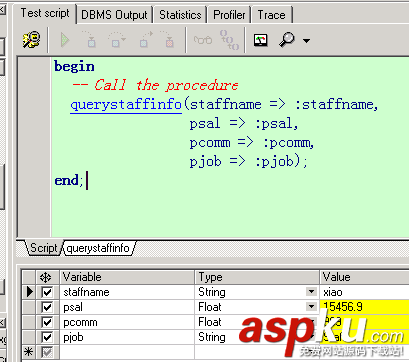Uncheck the pcomm variable checkbox
Image resolution: width=409 pixels, height=363 pixels.
click(47, 322)
